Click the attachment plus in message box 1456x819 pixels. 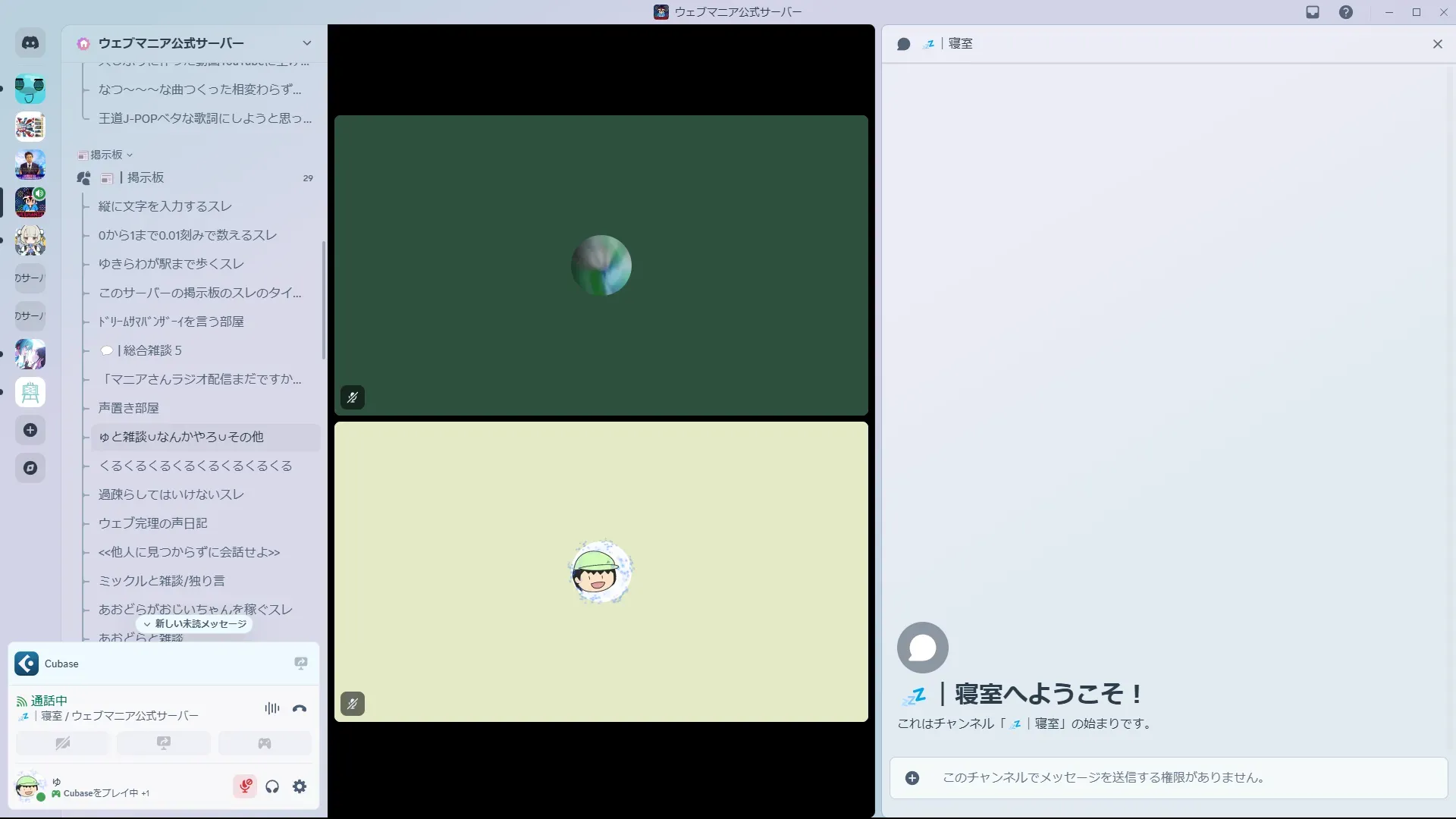912,778
